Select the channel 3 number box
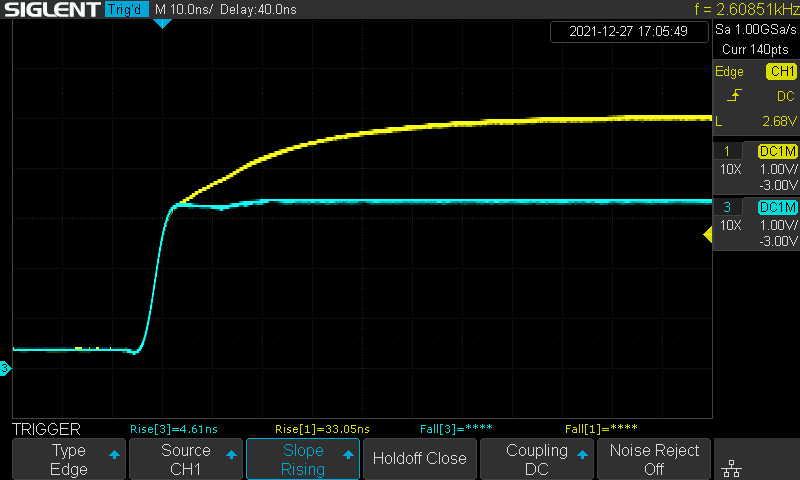Image resolution: width=800 pixels, height=480 pixels. [x=727, y=207]
